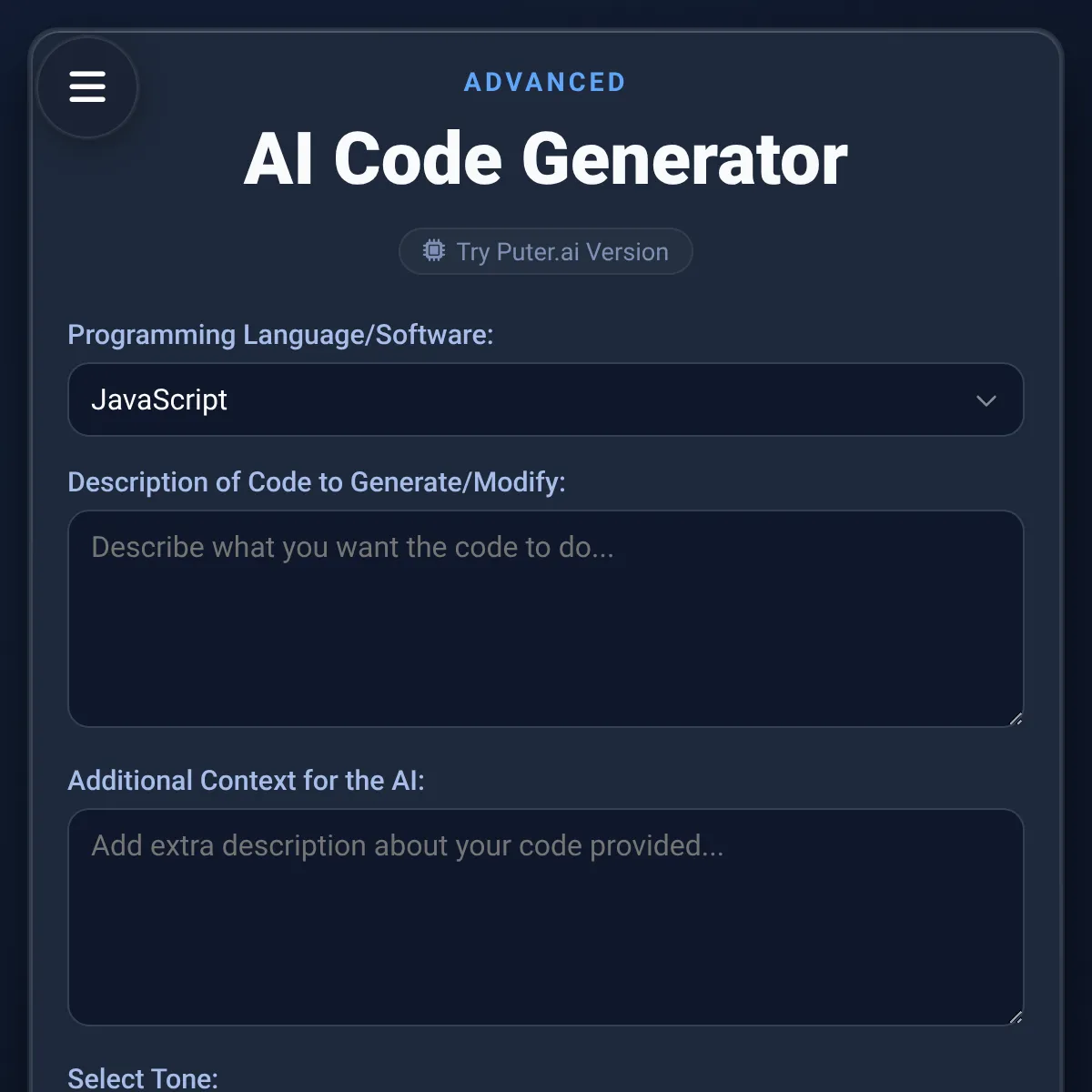Click the Select Tone label
Viewport: 1092px width, 1092px height.
click(143, 1078)
